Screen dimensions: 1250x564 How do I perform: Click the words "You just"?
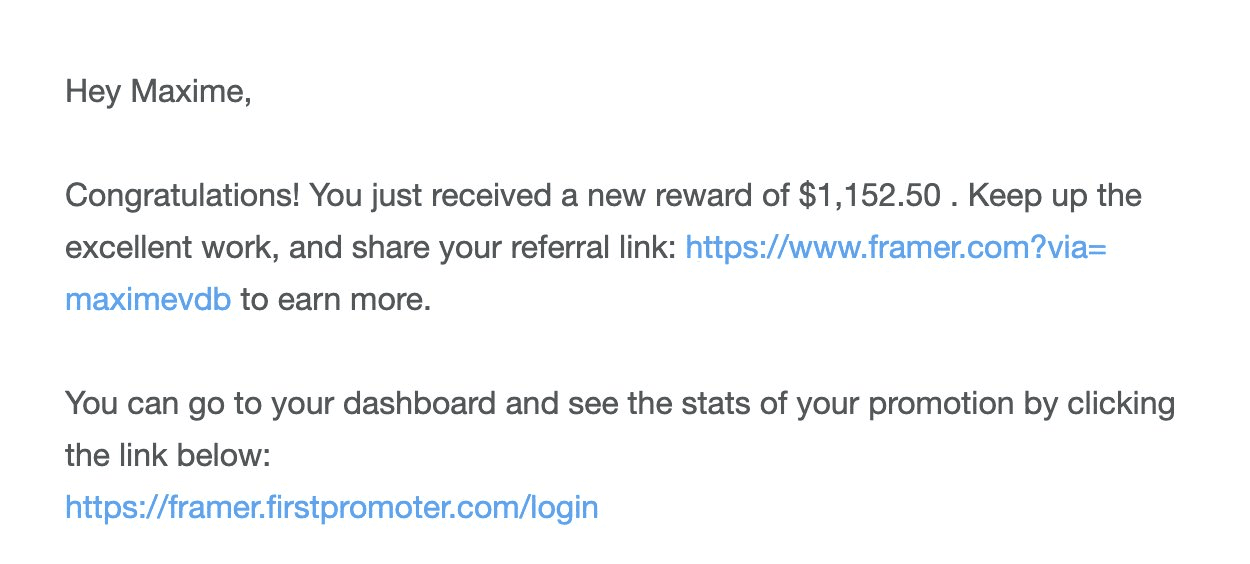(354, 196)
